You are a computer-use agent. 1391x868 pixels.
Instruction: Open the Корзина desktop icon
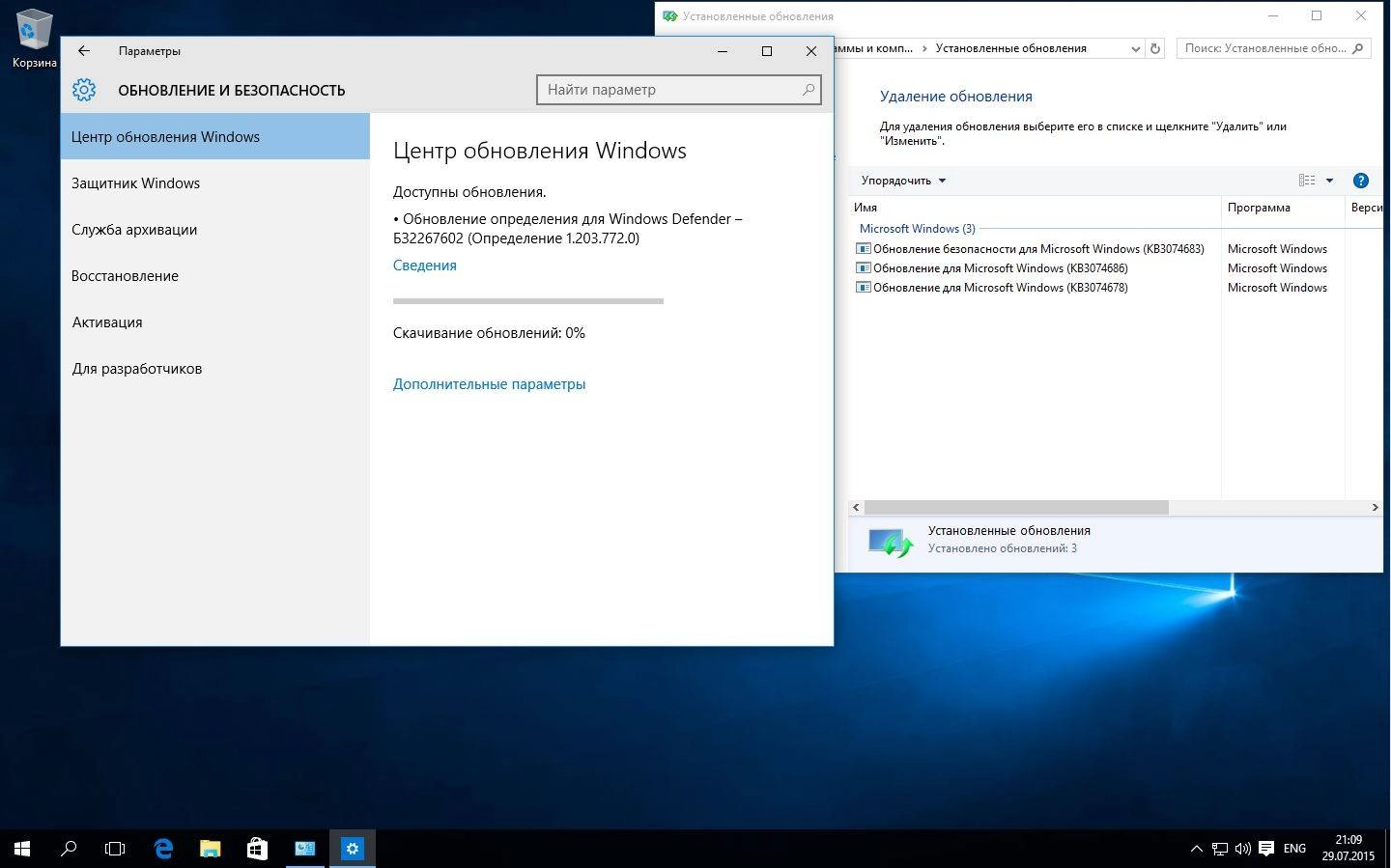point(34,39)
